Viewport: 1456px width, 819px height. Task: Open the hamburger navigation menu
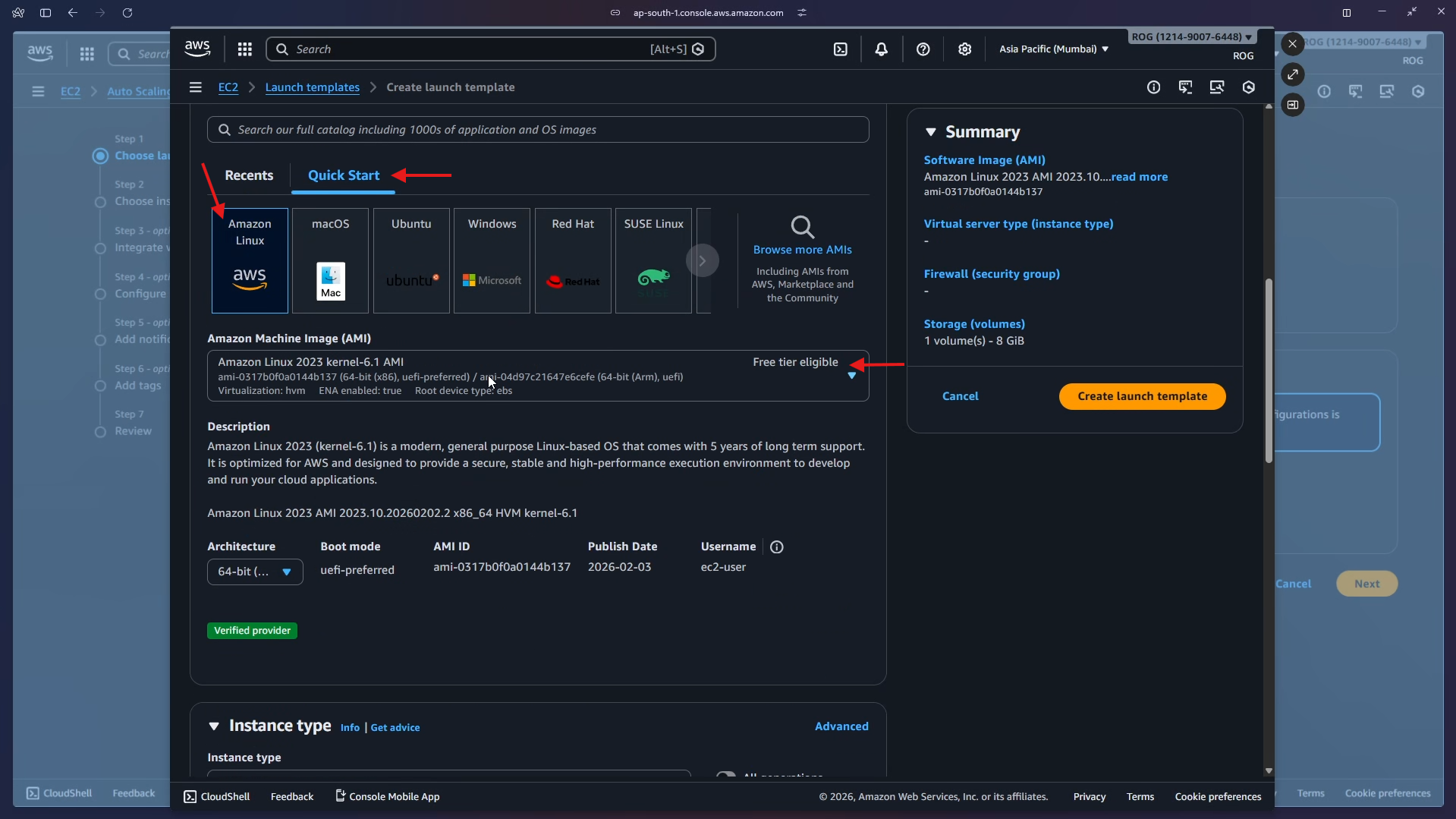tap(195, 87)
